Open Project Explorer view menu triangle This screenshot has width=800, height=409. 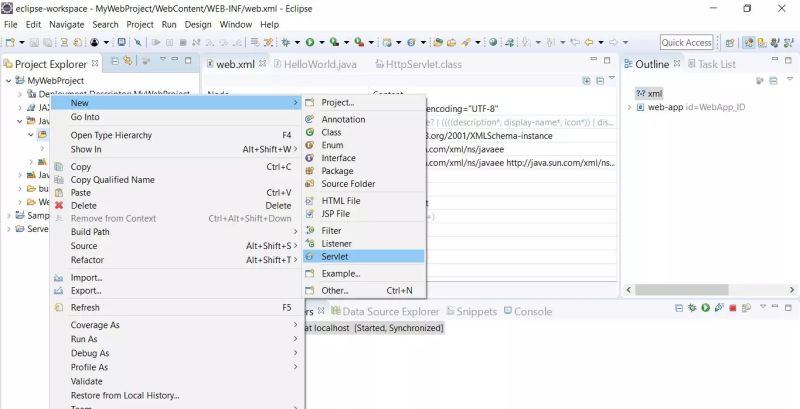pos(163,60)
